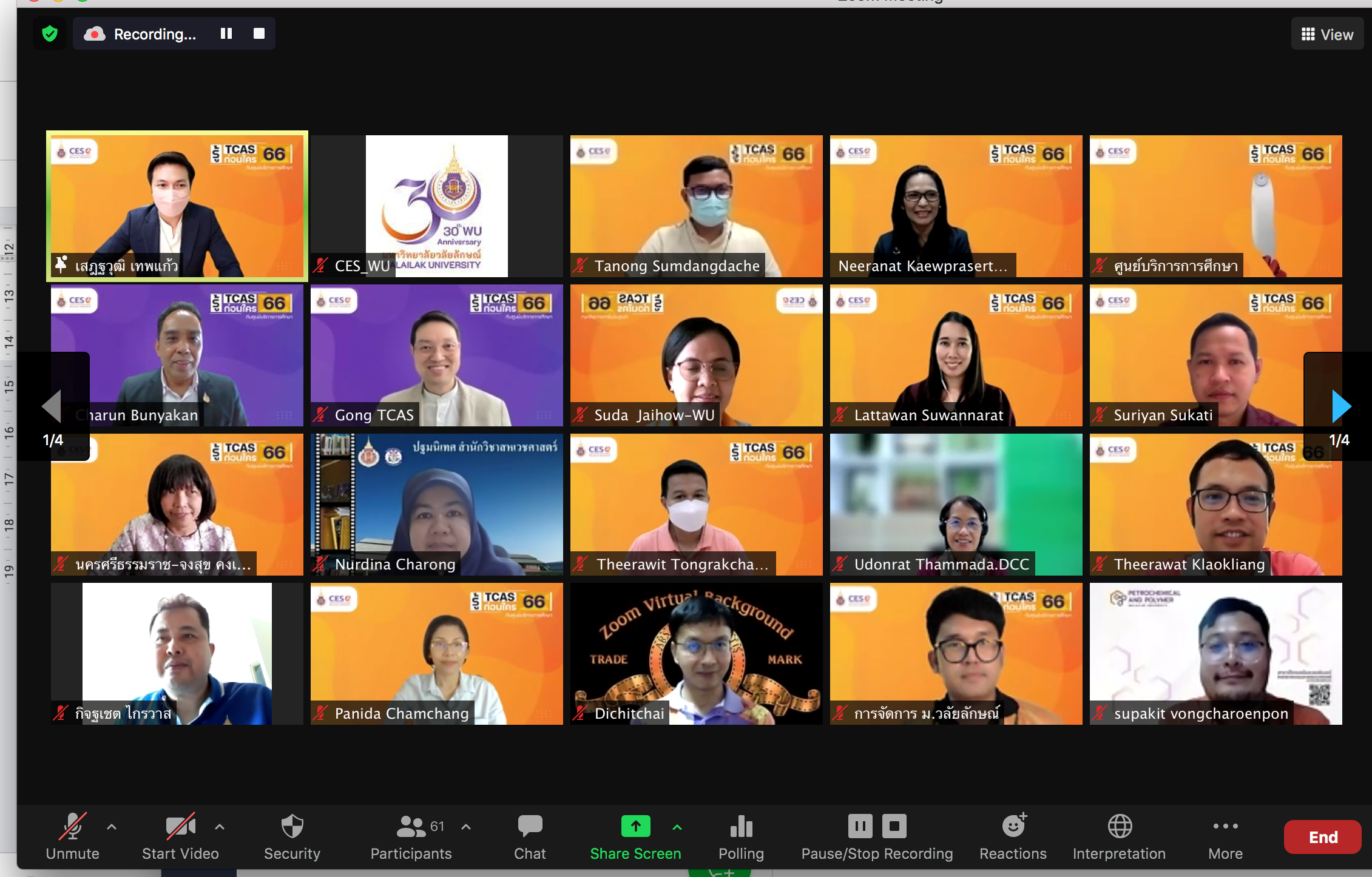Screen dimensions: 1372x877
Task: Open the Security shield icon
Action: point(292,827)
